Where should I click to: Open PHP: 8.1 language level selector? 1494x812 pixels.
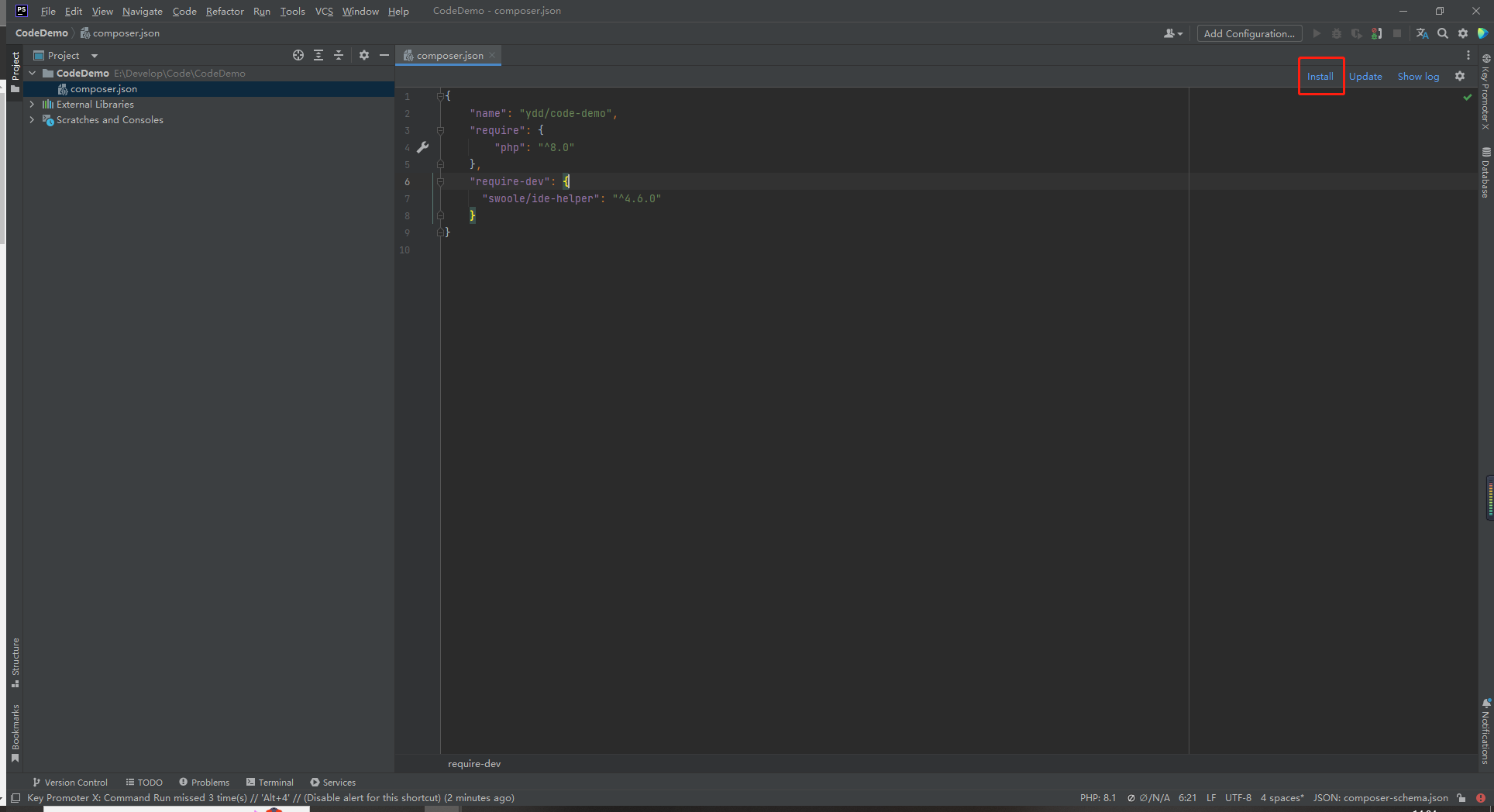[x=1098, y=798]
